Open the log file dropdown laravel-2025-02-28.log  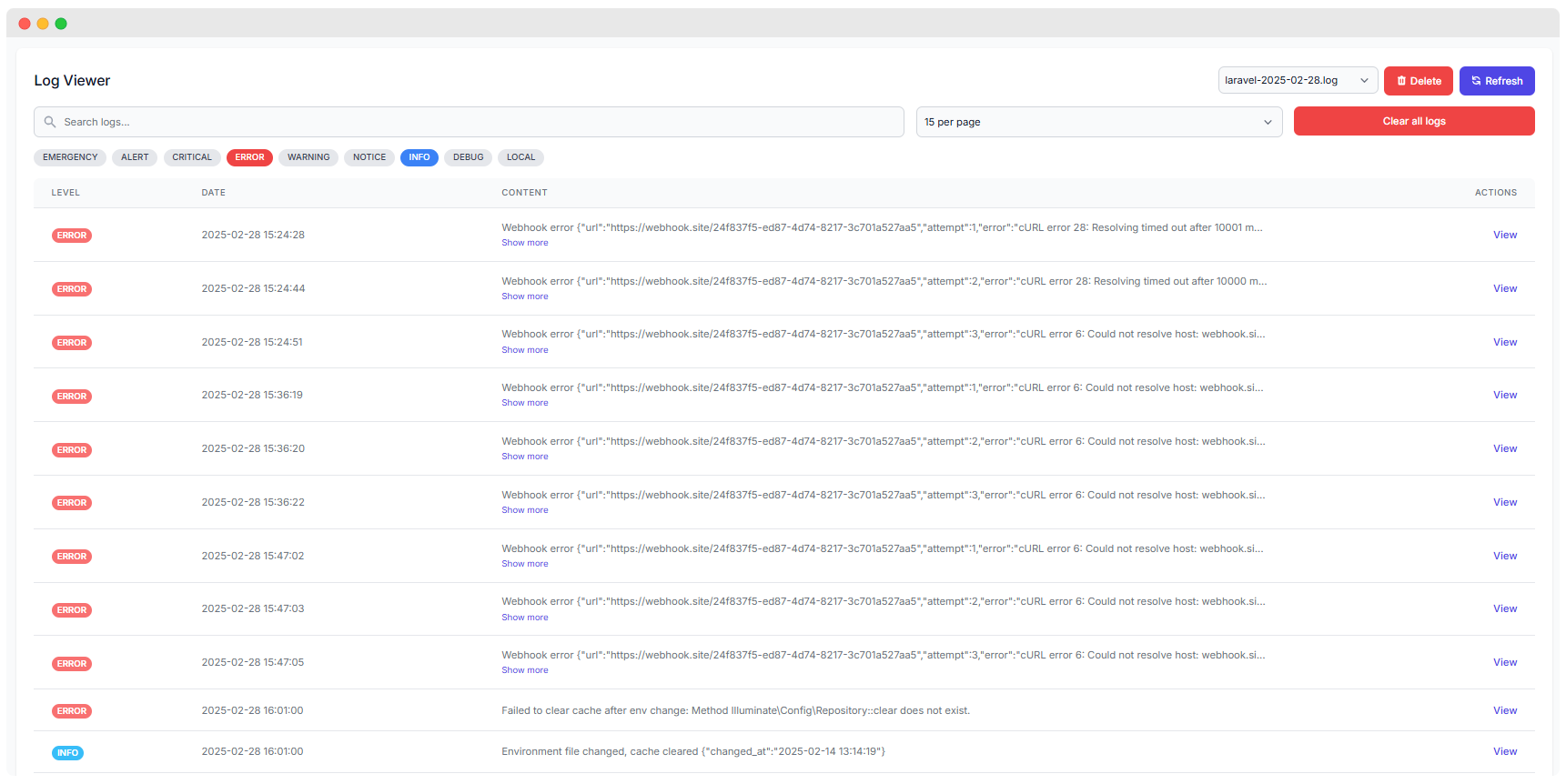click(x=1298, y=80)
